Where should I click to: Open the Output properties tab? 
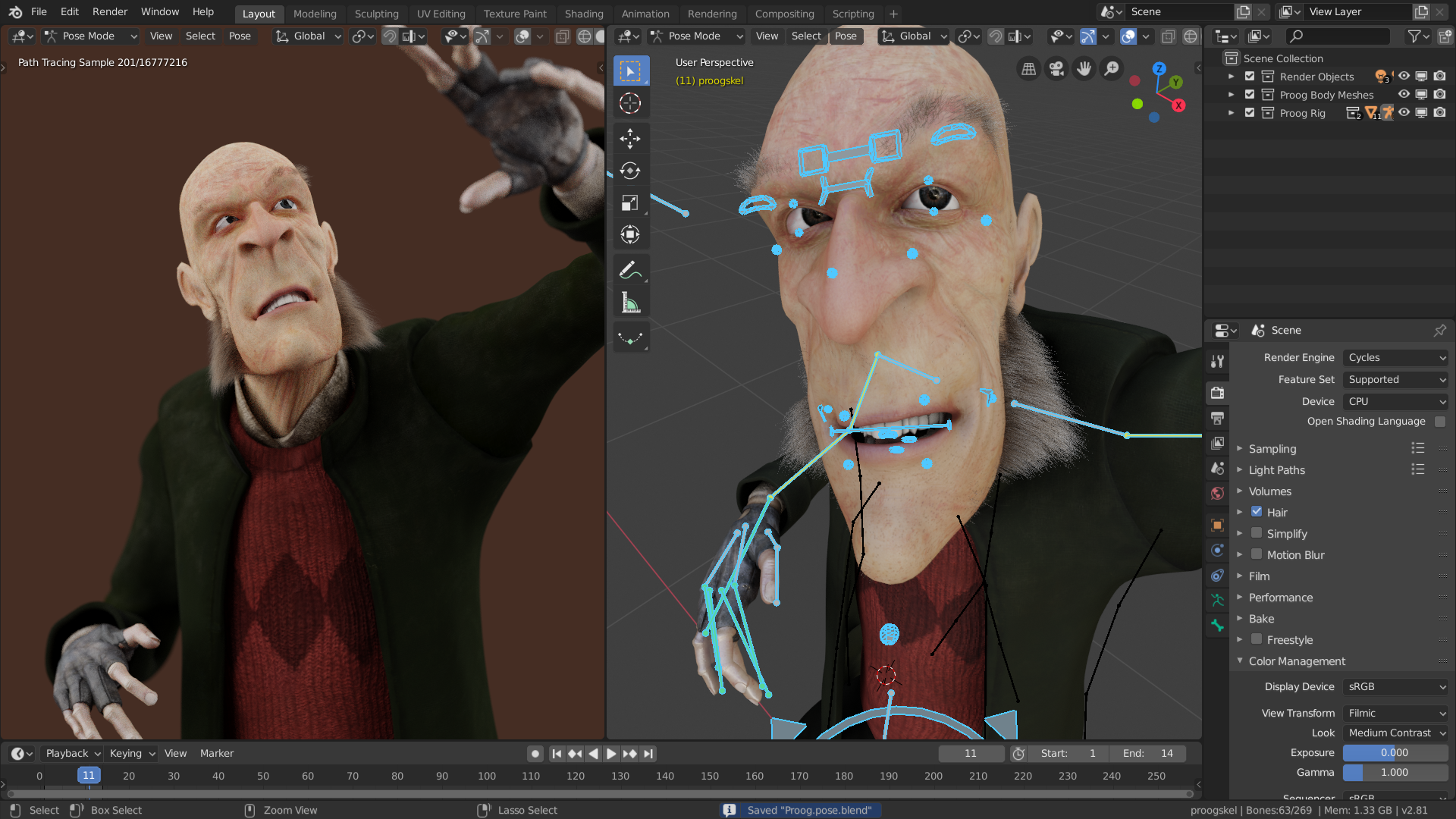click(x=1217, y=418)
